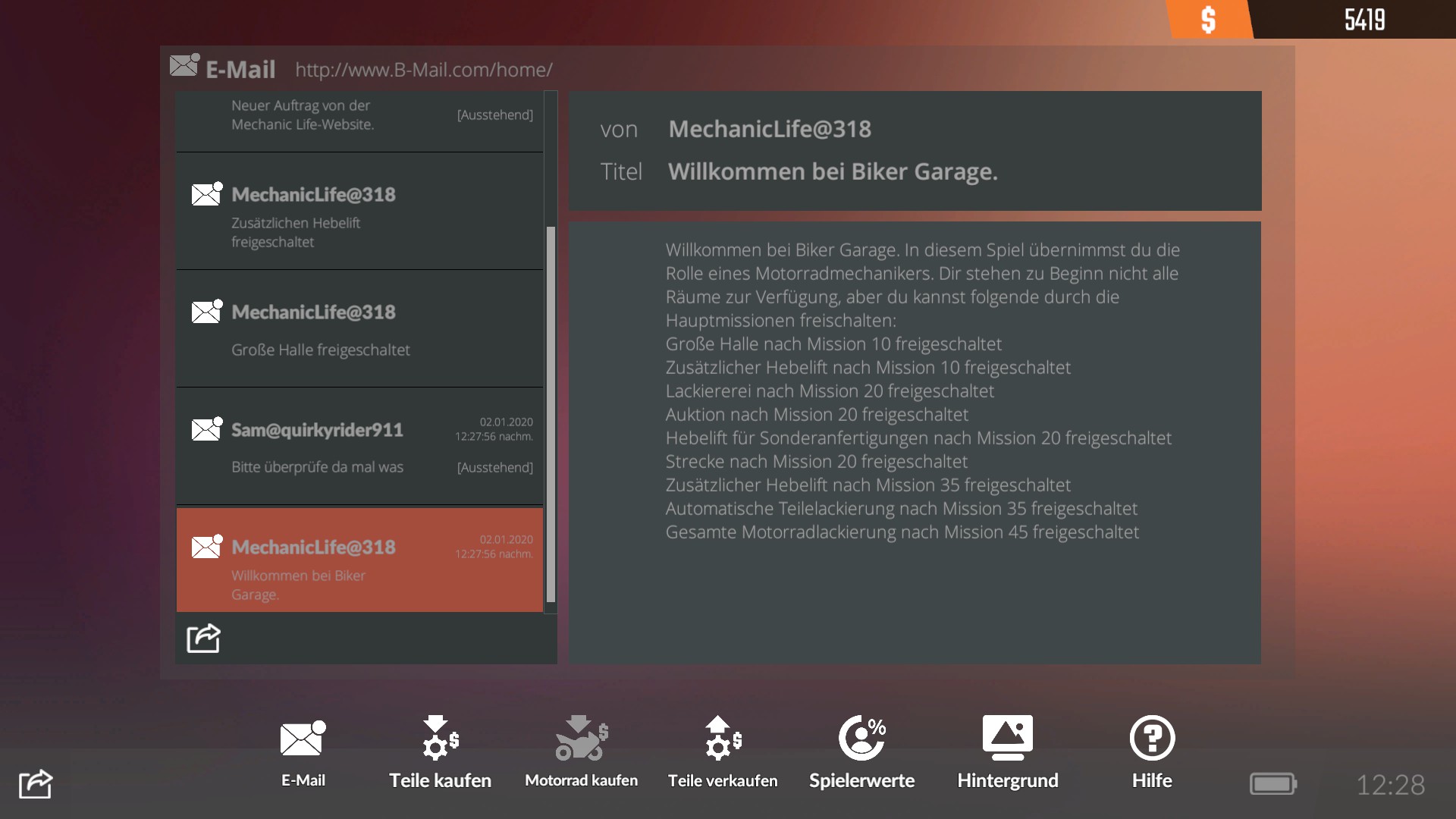Image resolution: width=1456 pixels, height=819 pixels.
Task: Open Motorrad kaufen store
Action: [x=581, y=752]
